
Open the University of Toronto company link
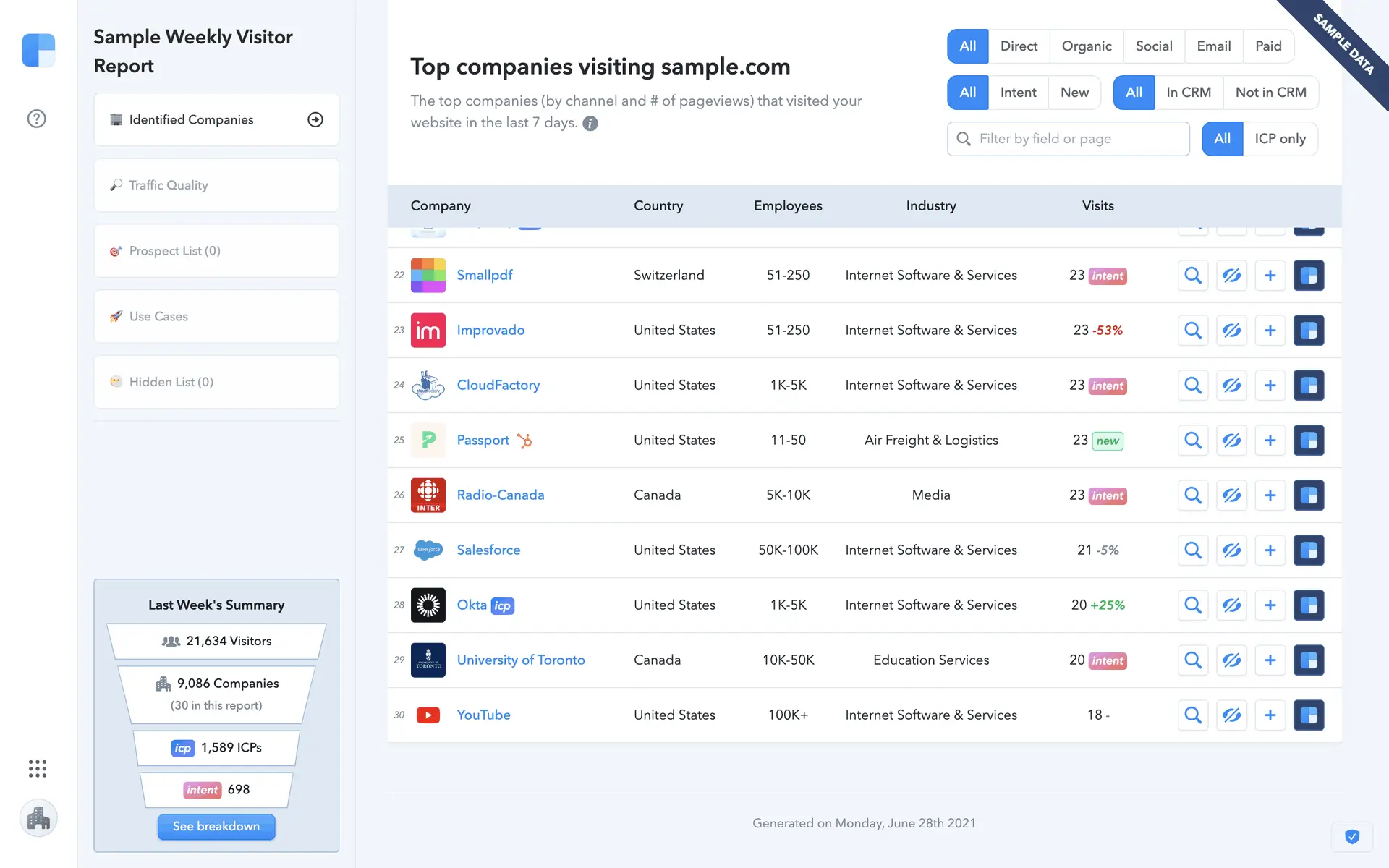521,660
